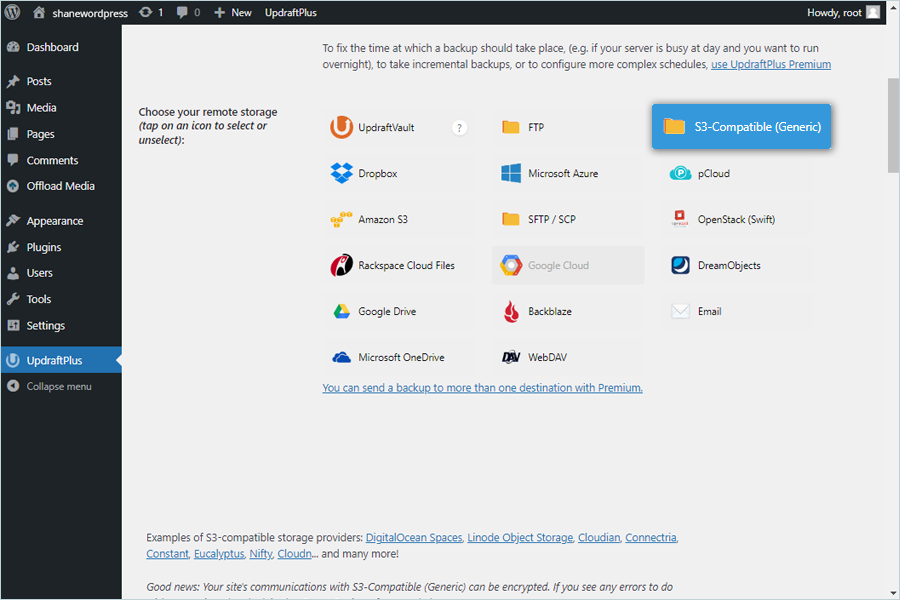Open the Connectria provider link
This screenshot has width=900, height=600.
[x=651, y=537]
